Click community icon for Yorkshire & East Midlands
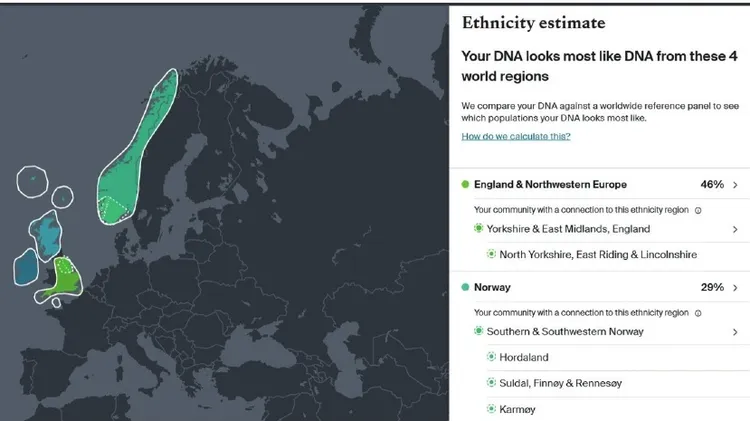The height and width of the screenshot is (421, 750). (478, 228)
